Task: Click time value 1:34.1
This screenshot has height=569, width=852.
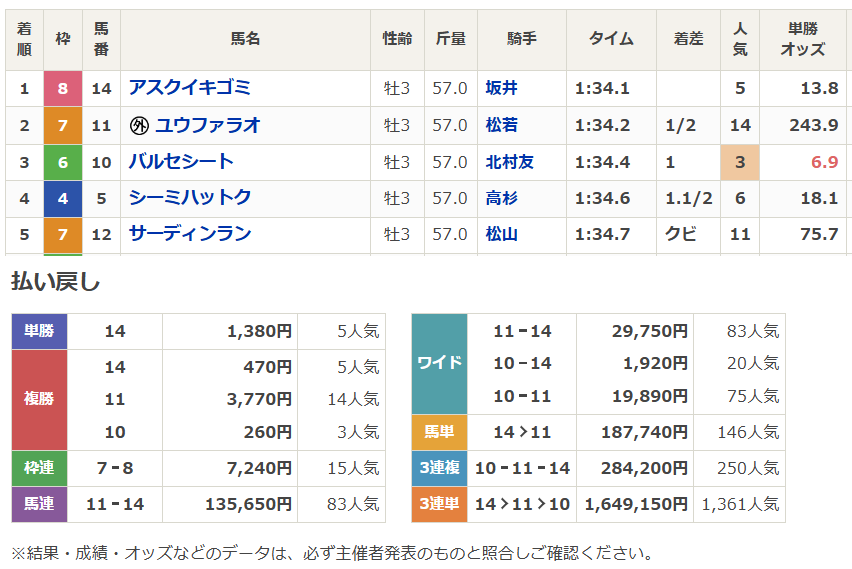Action: (x=602, y=88)
